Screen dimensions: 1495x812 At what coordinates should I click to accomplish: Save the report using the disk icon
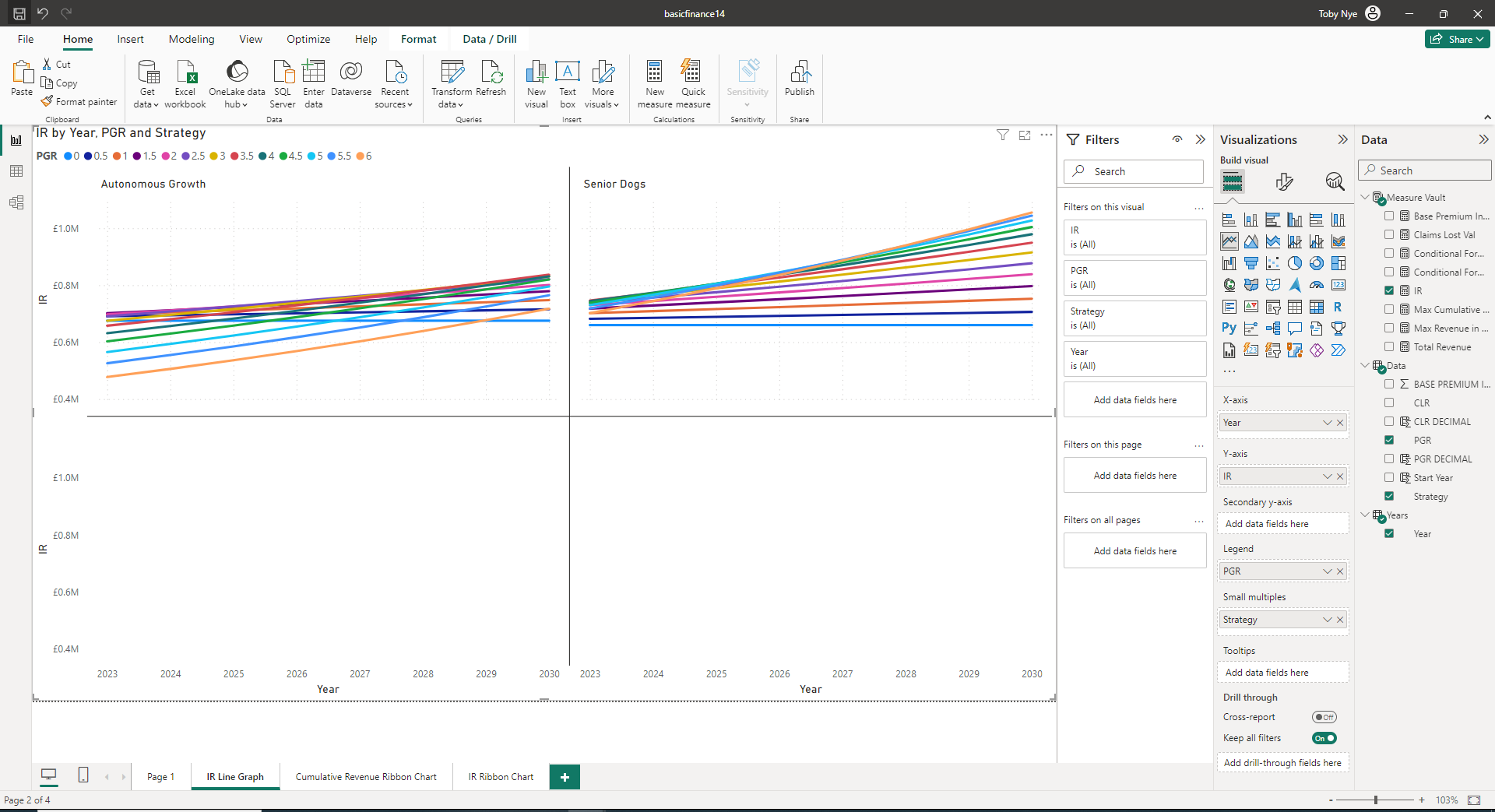tap(19, 13)
